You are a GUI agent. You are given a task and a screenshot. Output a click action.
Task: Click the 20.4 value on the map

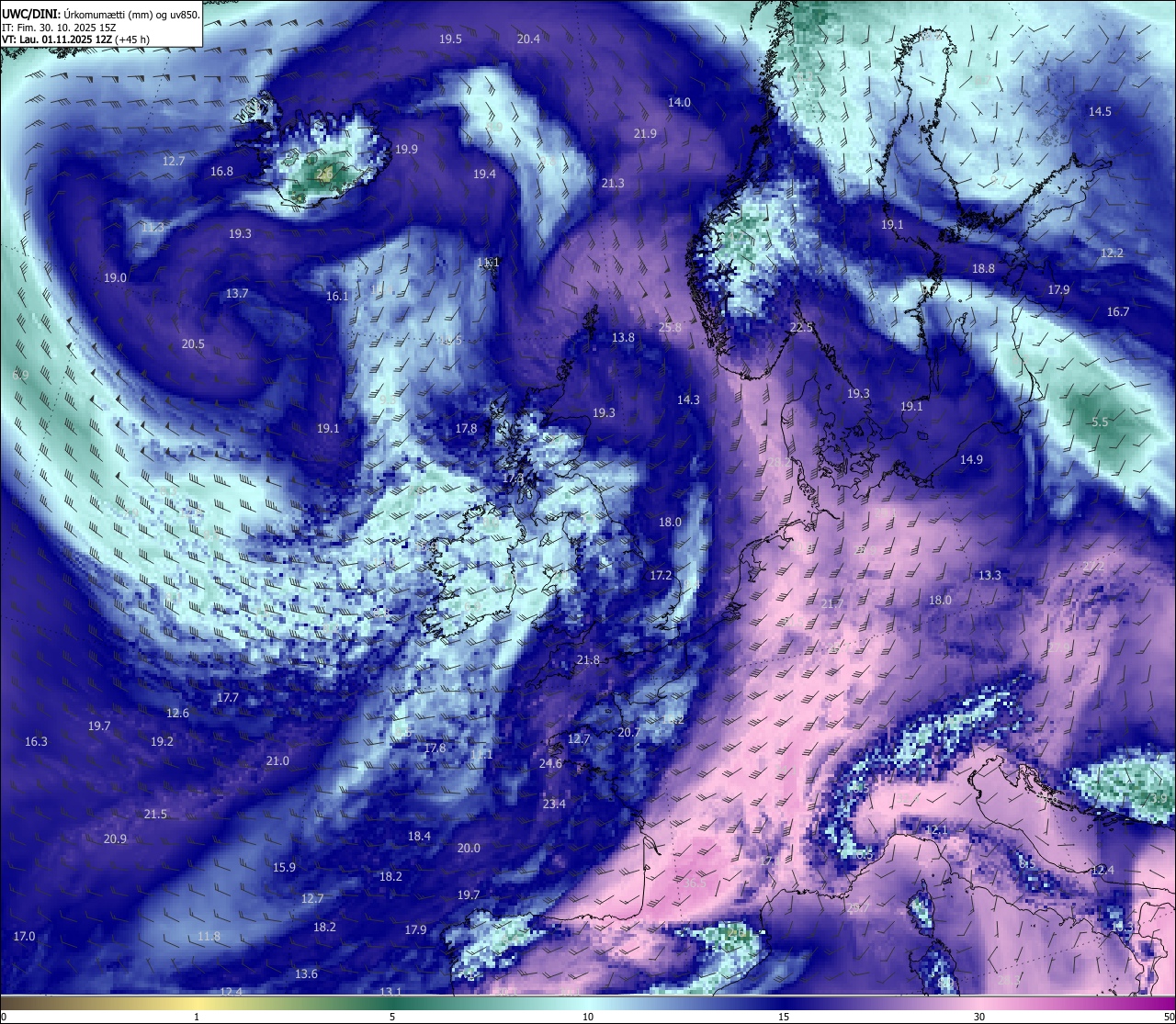click(x=528, y=39)
